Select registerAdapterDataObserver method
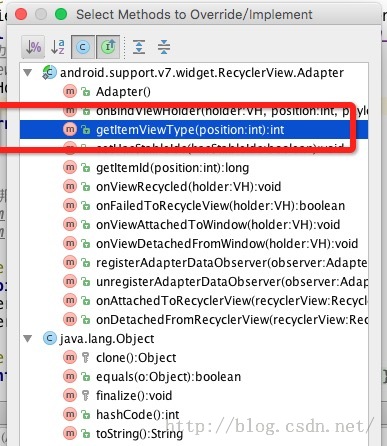This screenshot has height=446, width=387. point(194,262)
